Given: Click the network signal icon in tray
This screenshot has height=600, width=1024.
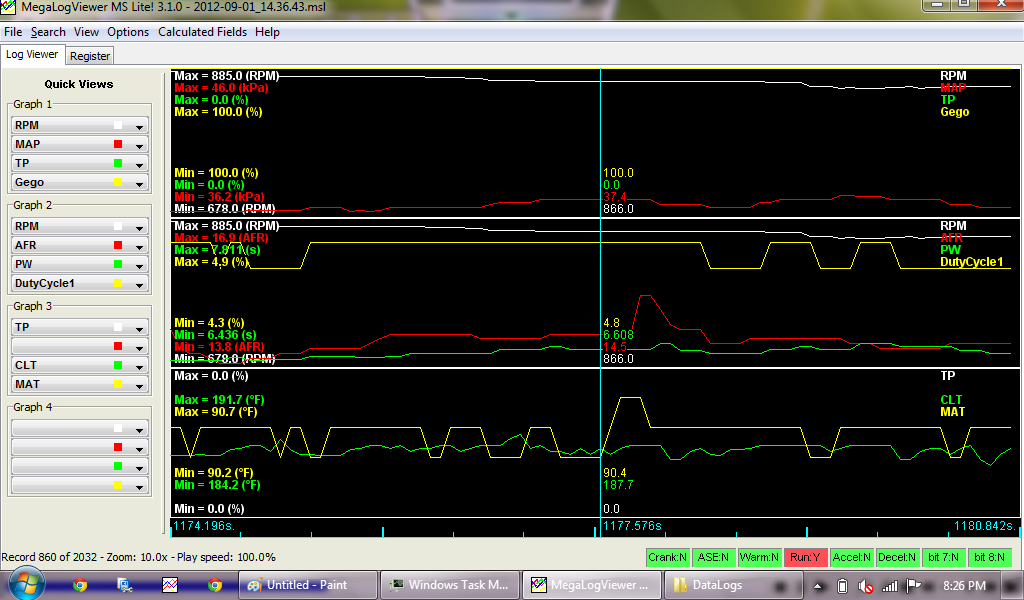Looking at the screenshot, I should tap(889, 586).
